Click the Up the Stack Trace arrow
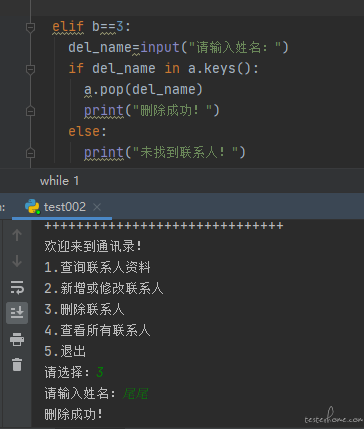 [17, 235]
